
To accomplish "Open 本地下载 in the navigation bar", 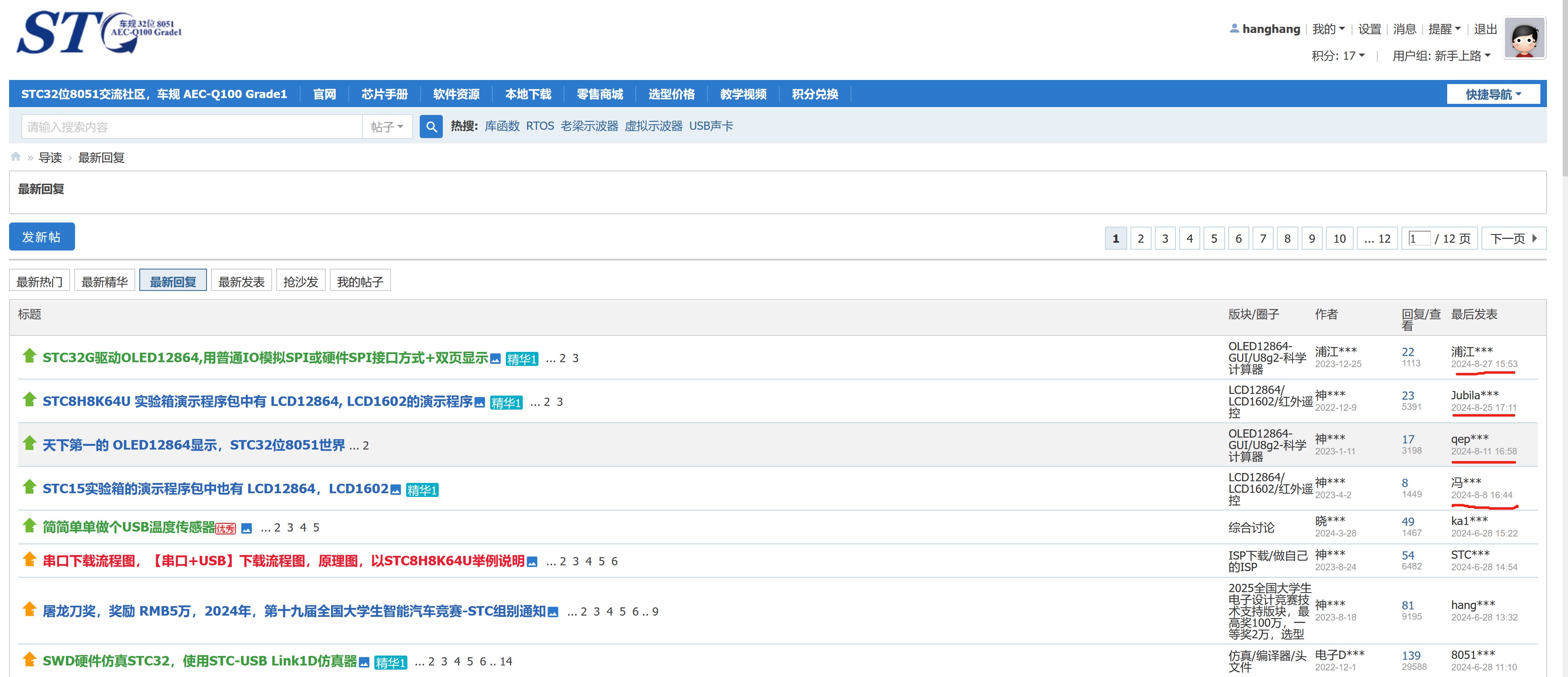I will [528, 94].
